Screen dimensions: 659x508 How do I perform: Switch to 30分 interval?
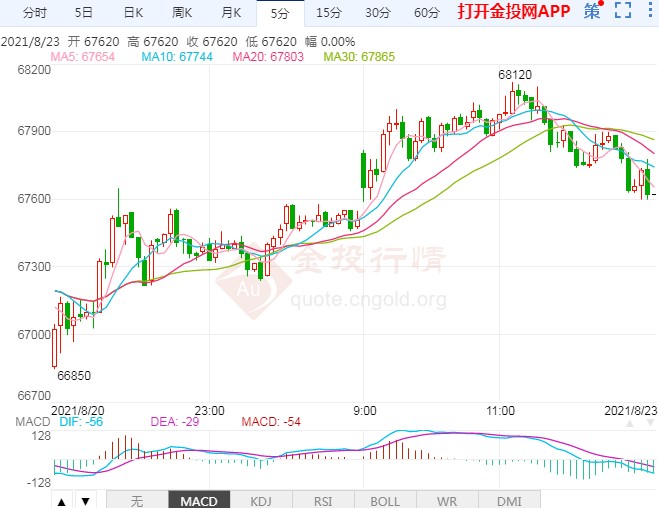377,13
